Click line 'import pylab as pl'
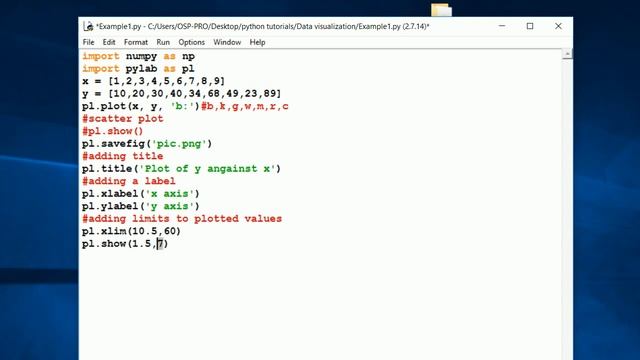Image resolution: width=640 pixels, height=360 pixels. pos(138,69)
